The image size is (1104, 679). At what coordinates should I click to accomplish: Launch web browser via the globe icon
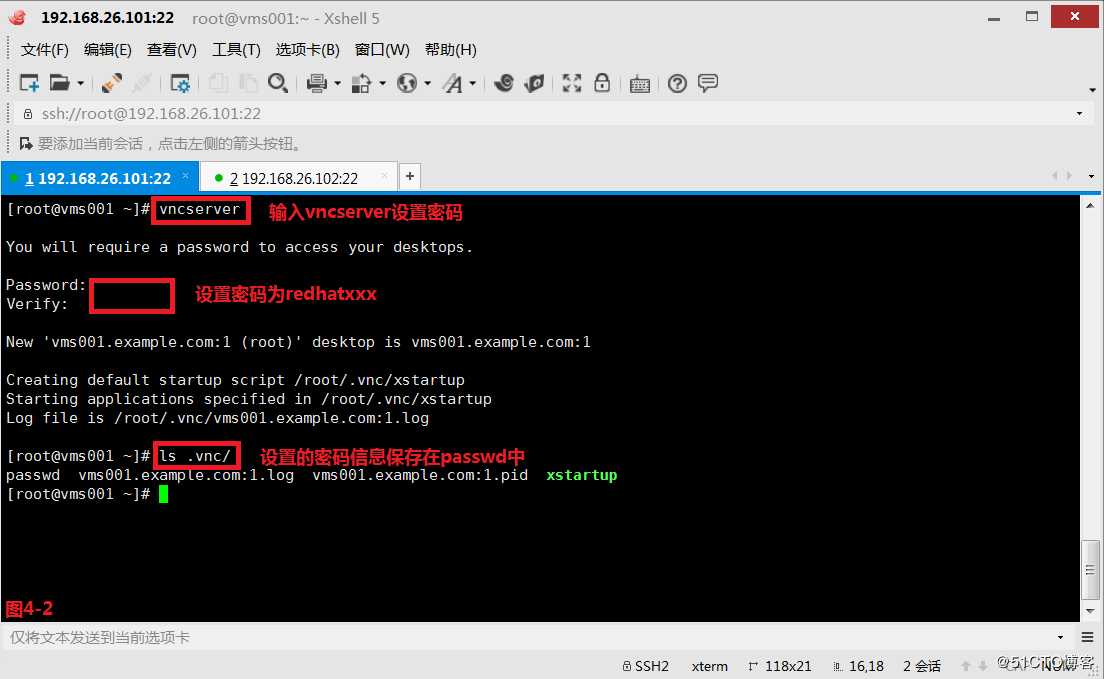[407, 83]
